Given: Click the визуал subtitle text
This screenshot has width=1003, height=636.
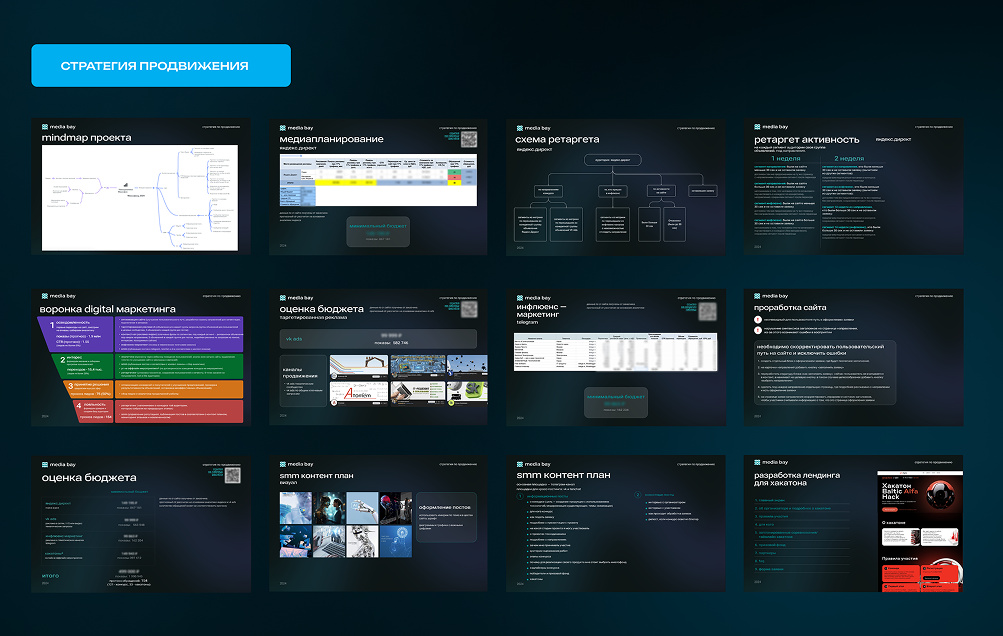Looking at the screenshot, I should 288,482.
